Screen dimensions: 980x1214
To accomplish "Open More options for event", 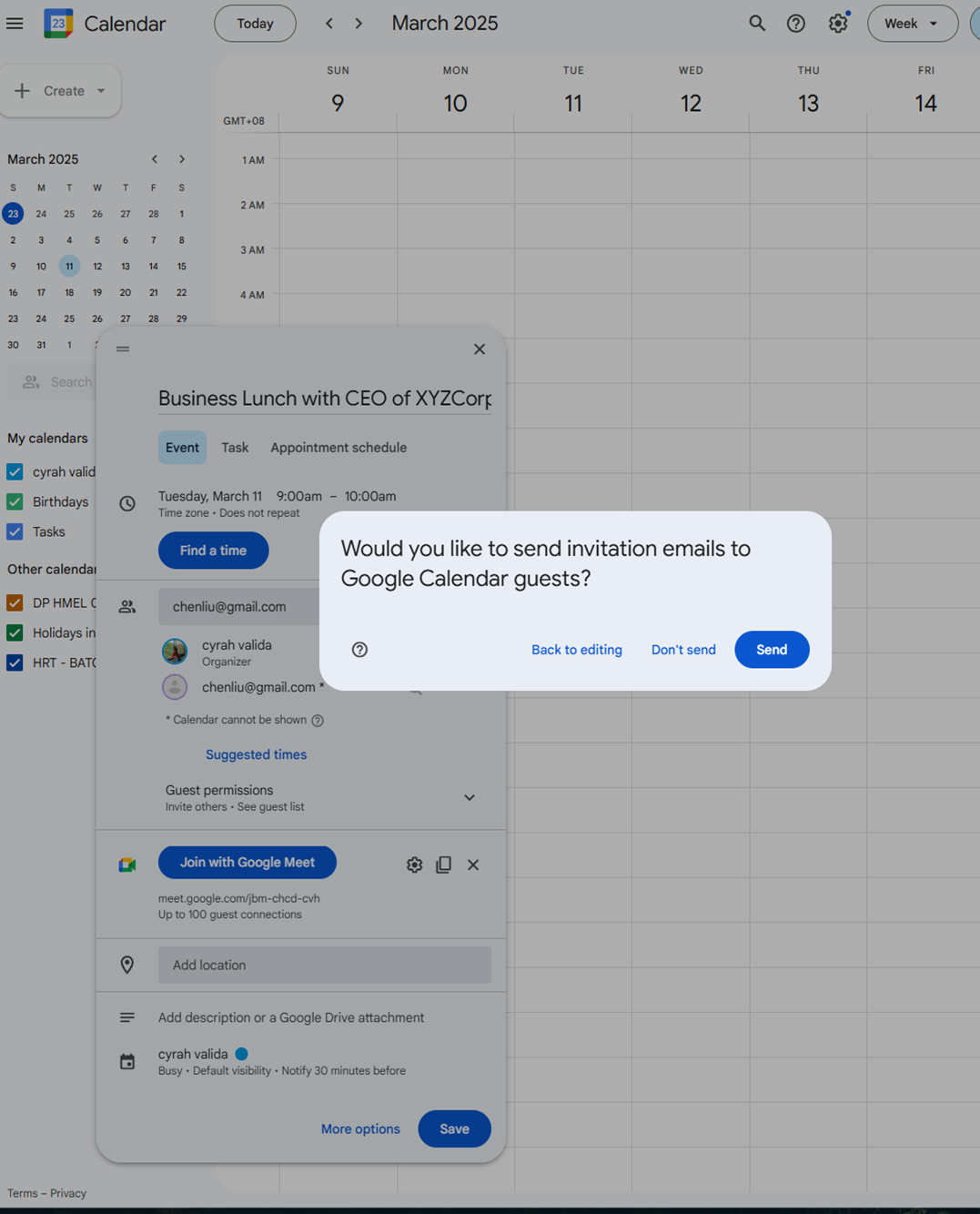I will (360, 1129).
